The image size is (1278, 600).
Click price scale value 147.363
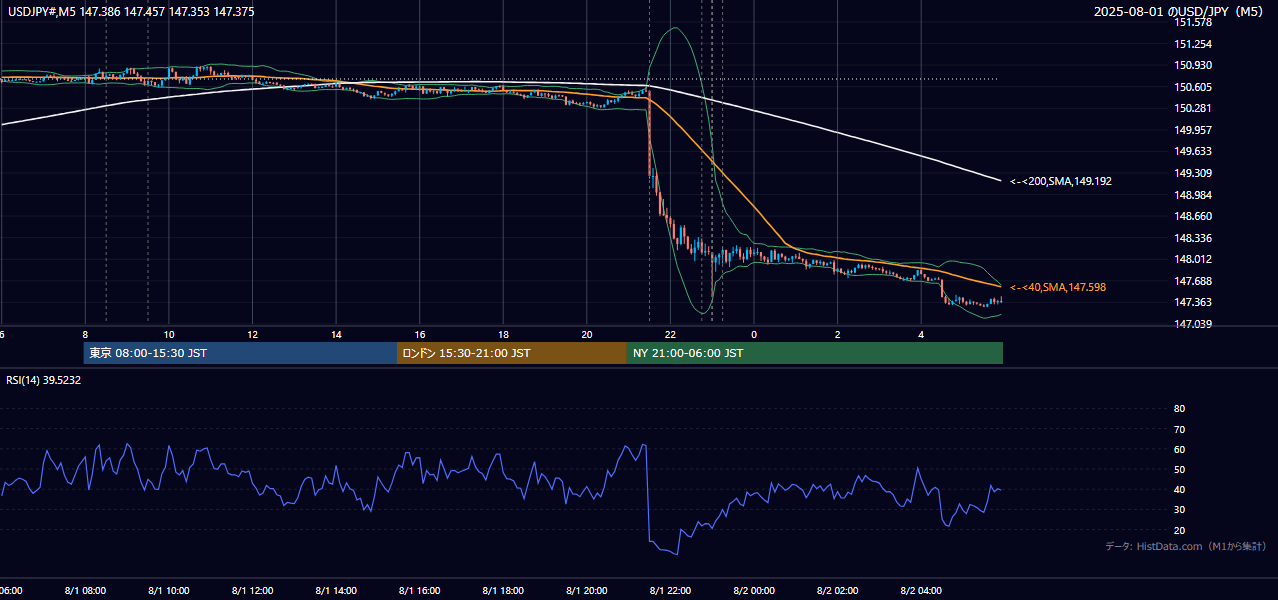pos(1193,302)
